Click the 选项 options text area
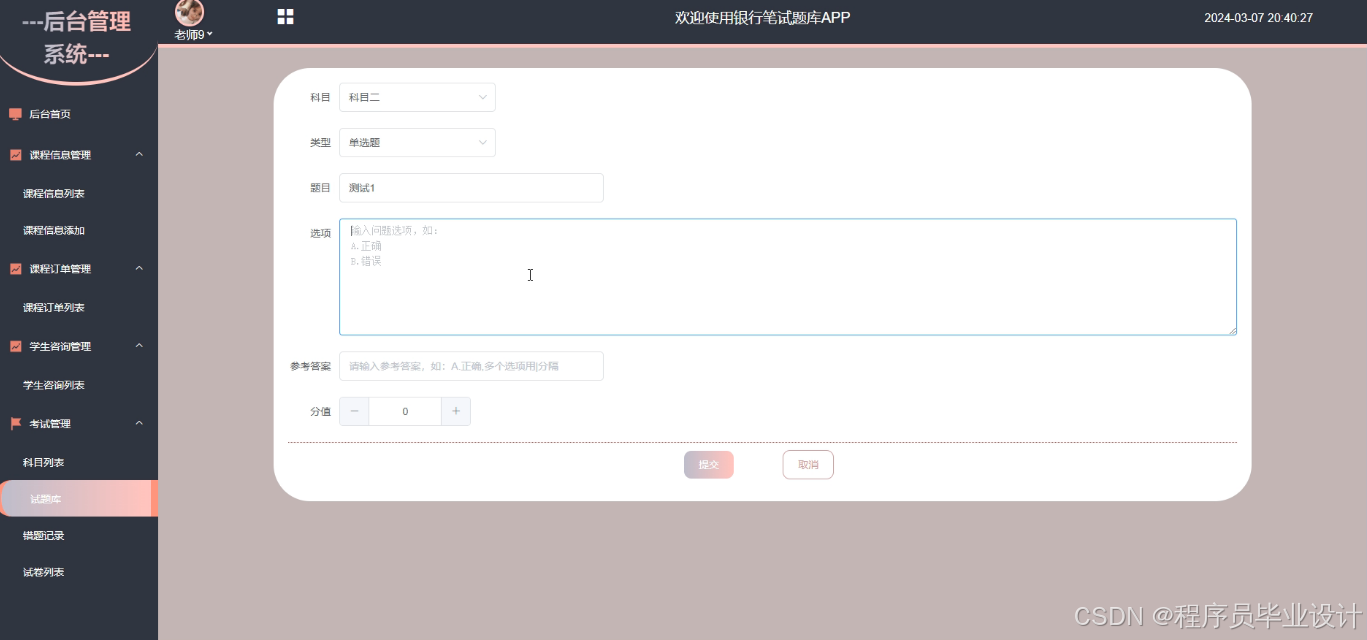This screenshot has width=1367, height=640. (787, 276)
